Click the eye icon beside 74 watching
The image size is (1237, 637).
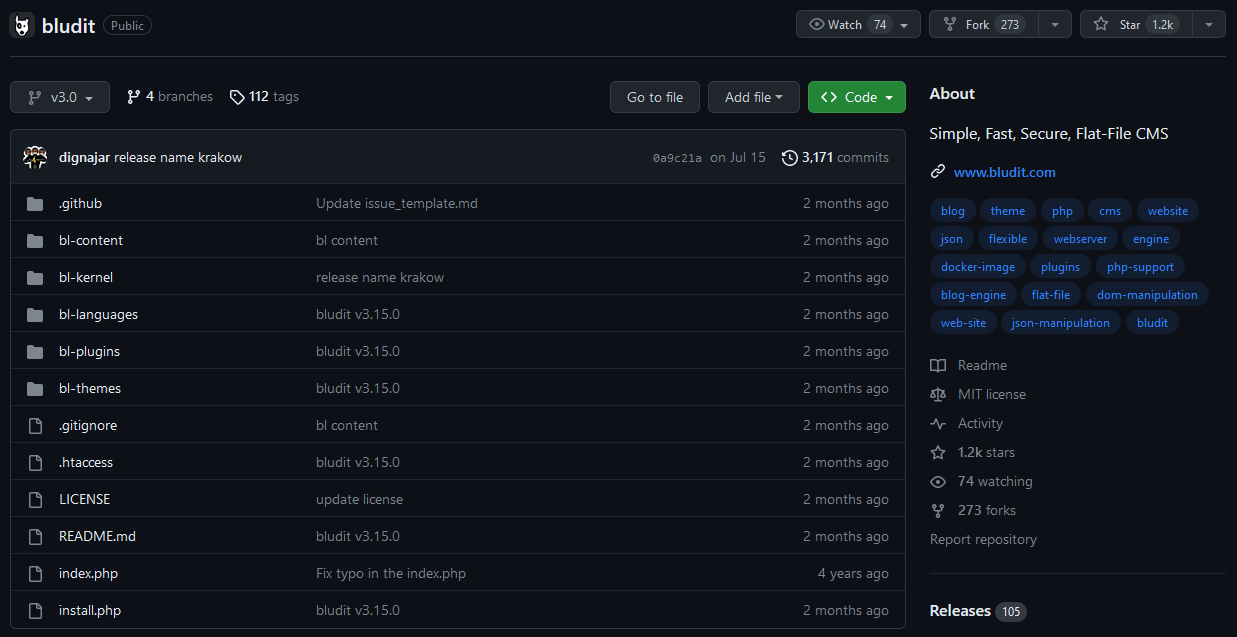[938, 481]
